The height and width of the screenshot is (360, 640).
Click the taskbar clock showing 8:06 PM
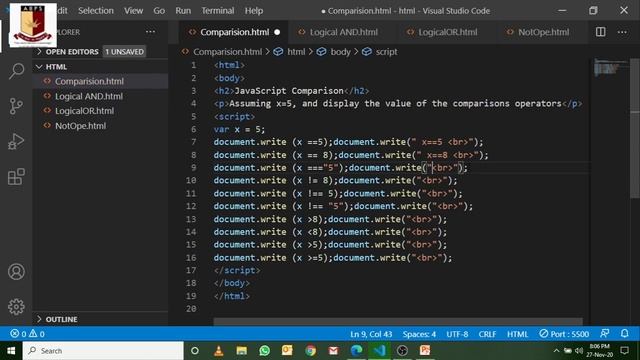point(600,351)
